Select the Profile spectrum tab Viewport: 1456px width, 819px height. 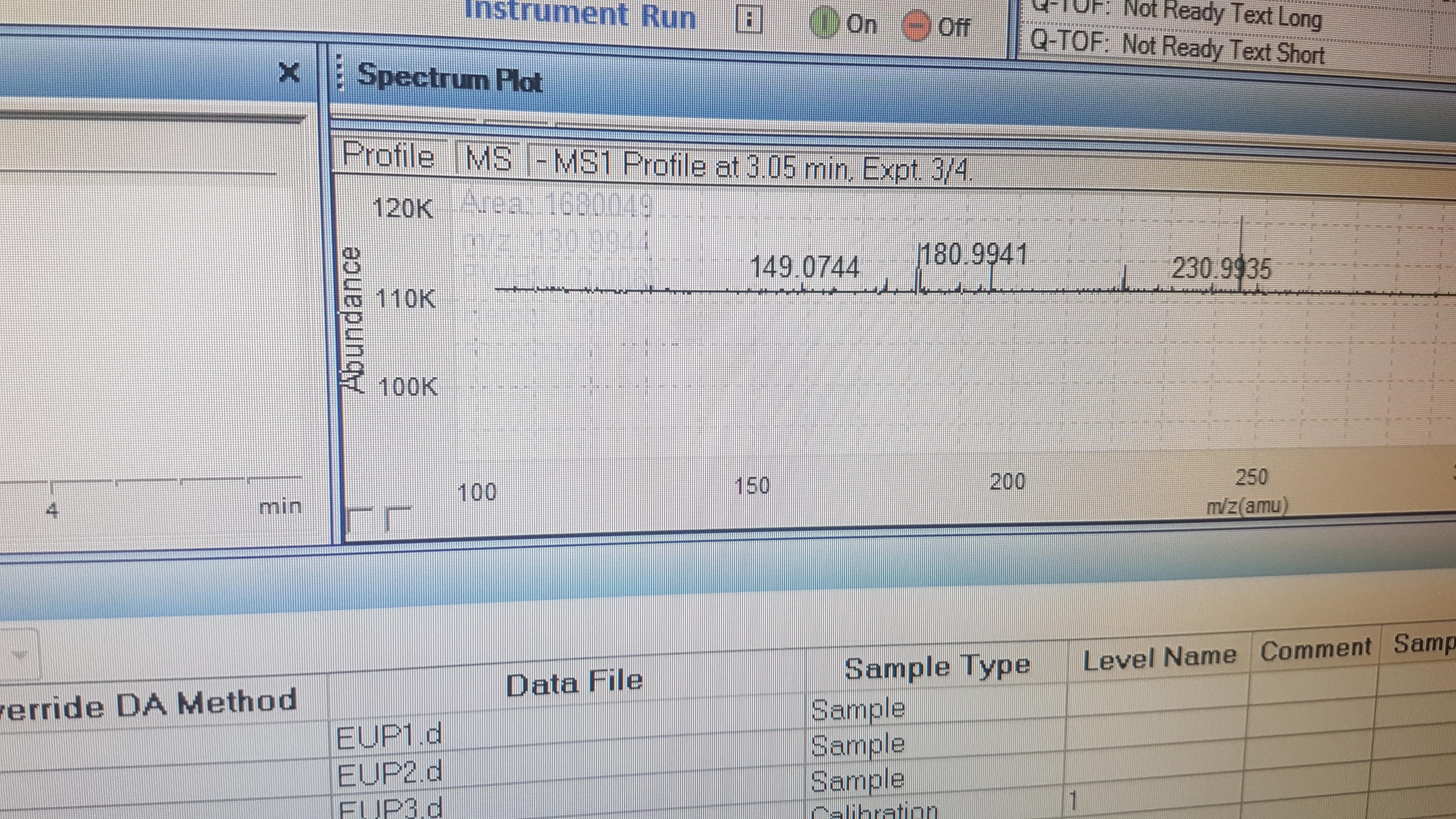[388, 155]
